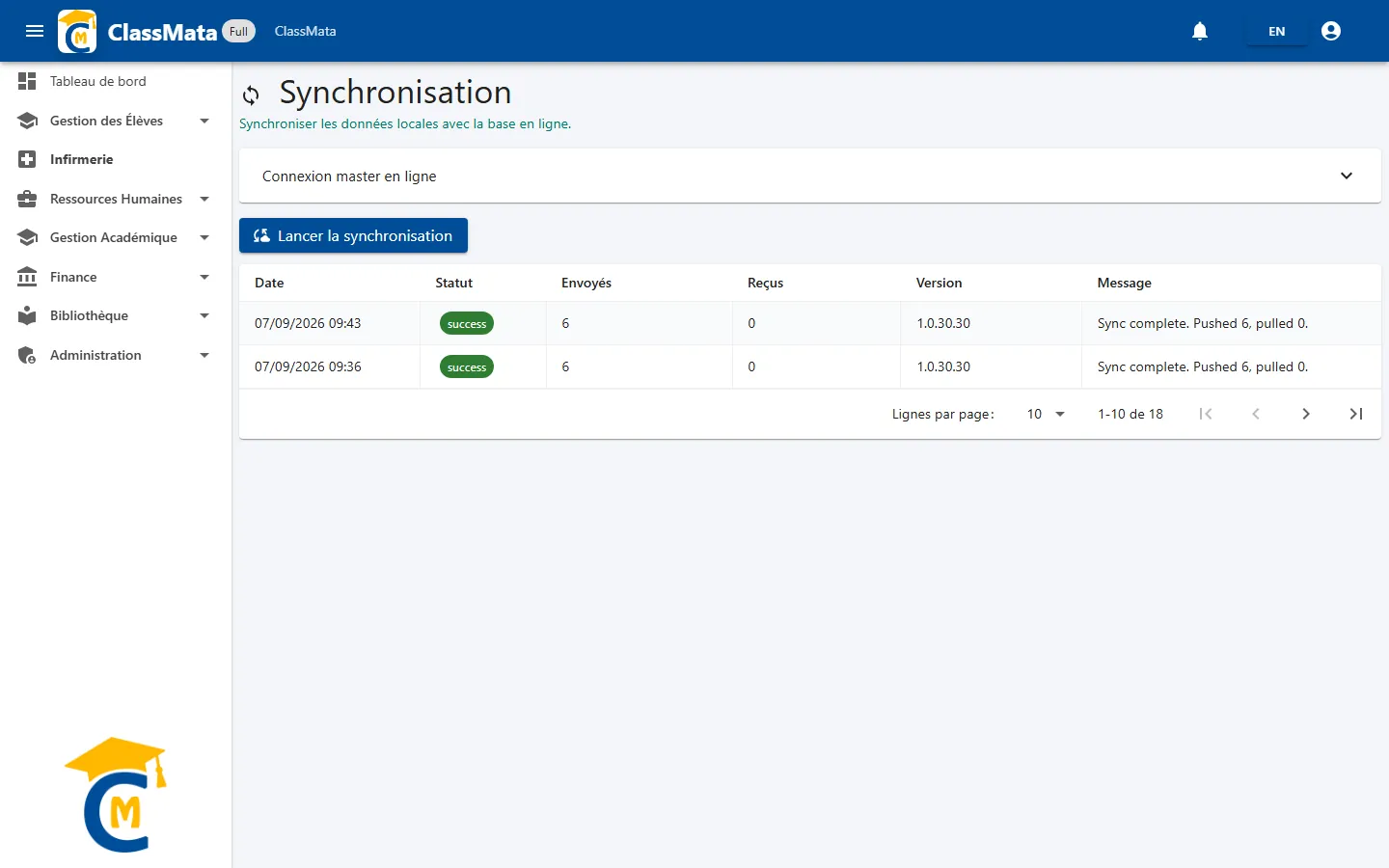This screenshot has height=868, width=1389.
Task: Click Lancer la synchronisation button
Action: 353,235
